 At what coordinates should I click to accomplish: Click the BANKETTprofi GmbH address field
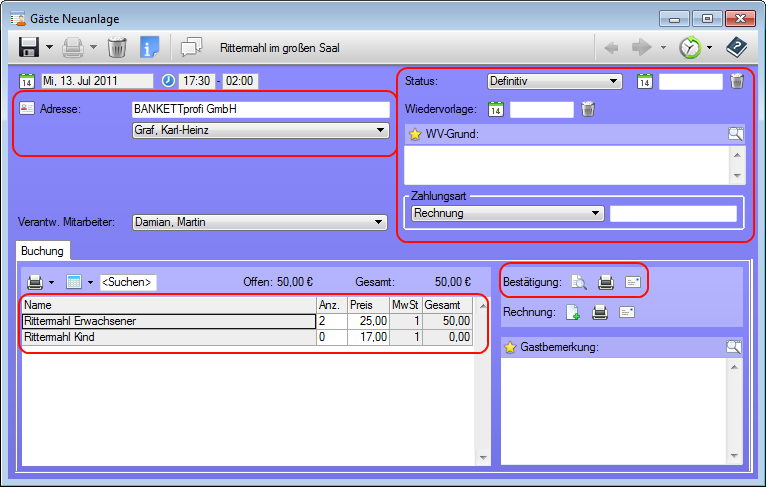261,109
